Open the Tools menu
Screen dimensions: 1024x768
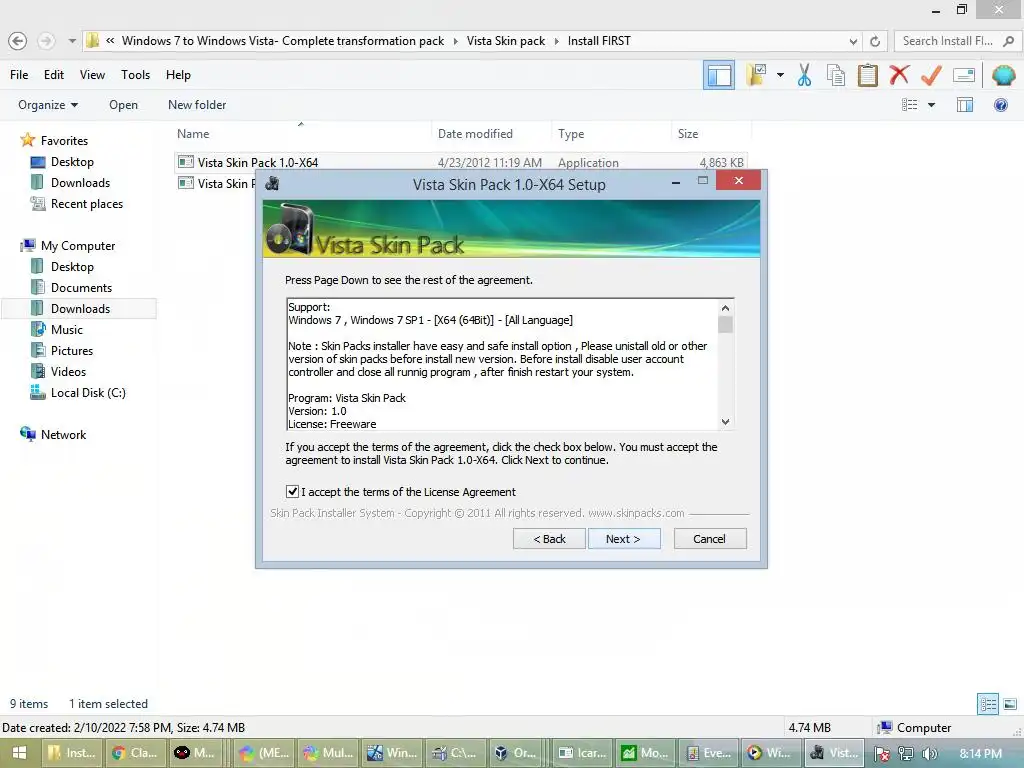[x=135, y=74]
